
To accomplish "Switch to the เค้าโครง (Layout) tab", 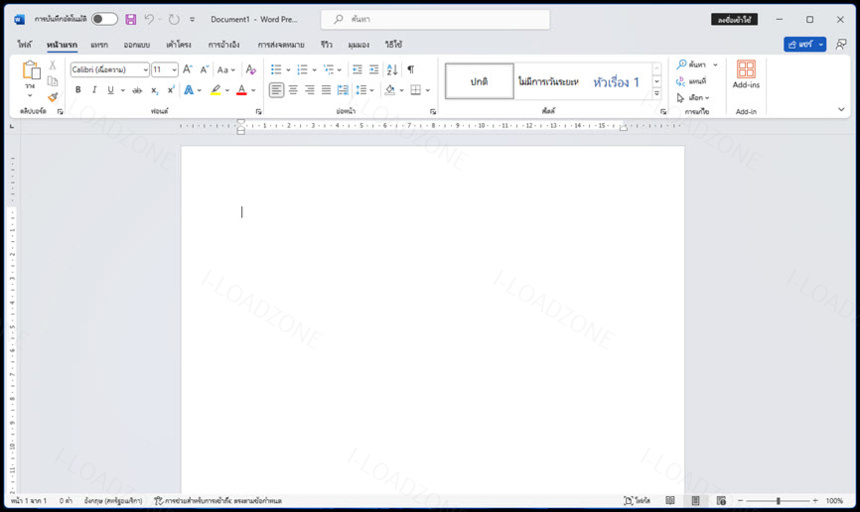I will (179, 44).
